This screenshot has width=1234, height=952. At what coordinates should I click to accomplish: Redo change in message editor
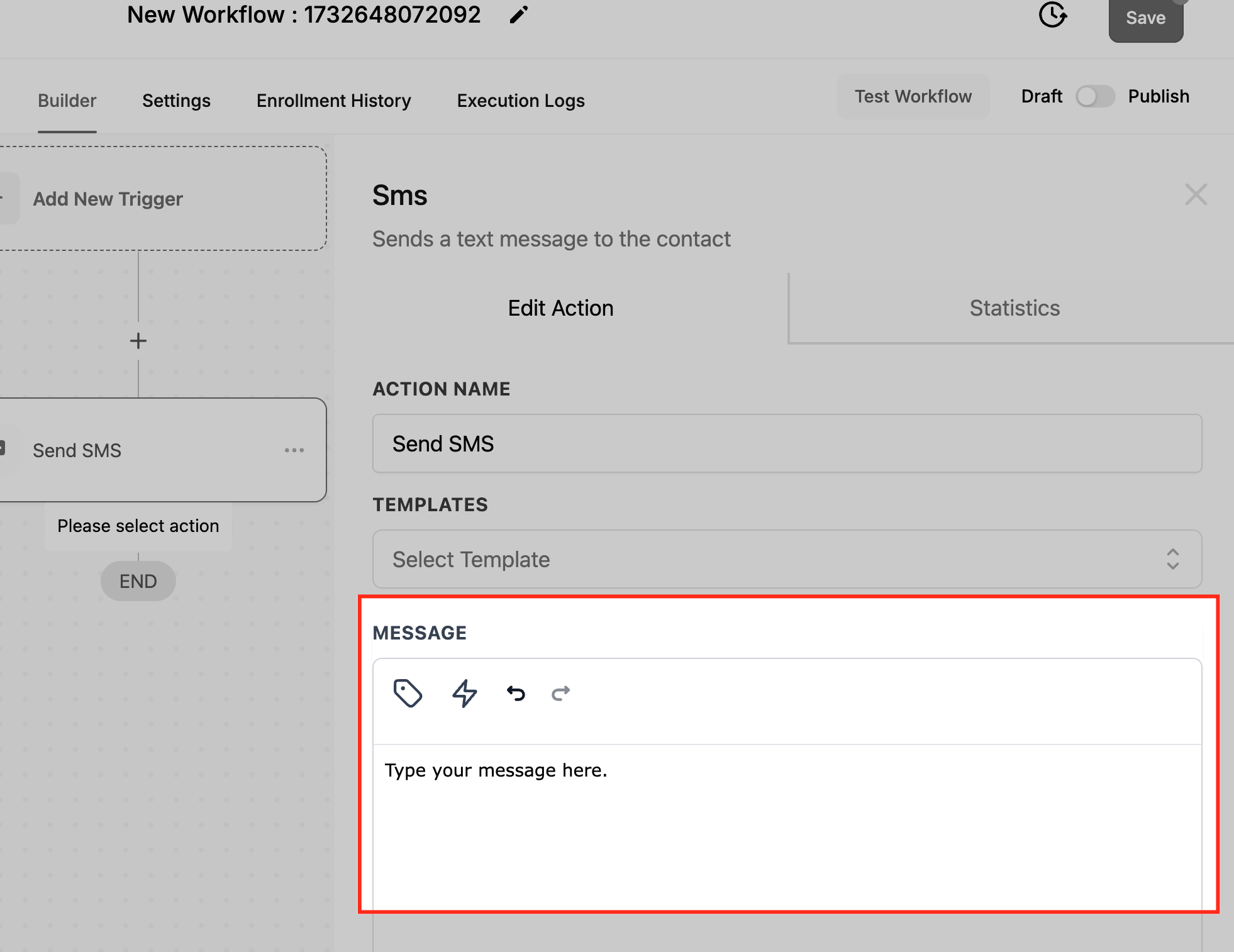[560, 694]
